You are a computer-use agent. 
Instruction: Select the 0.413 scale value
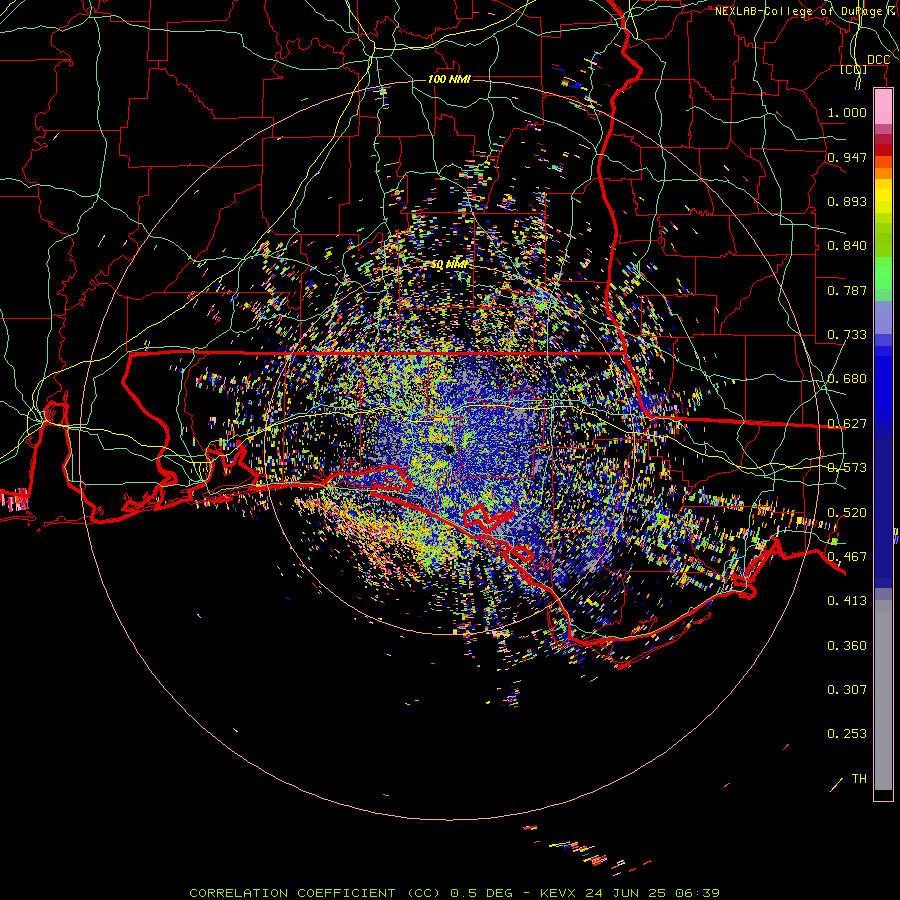847,601
